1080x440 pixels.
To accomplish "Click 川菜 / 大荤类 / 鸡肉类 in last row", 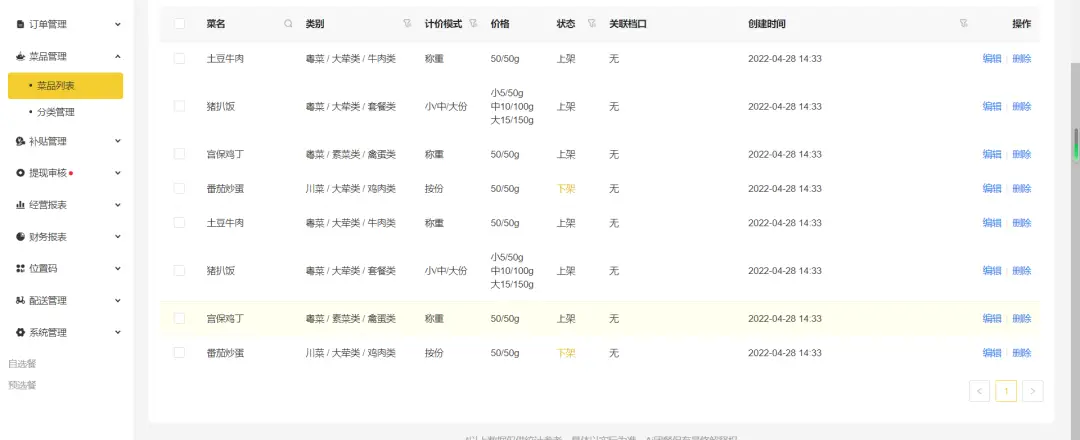I will tap(351, 353).
